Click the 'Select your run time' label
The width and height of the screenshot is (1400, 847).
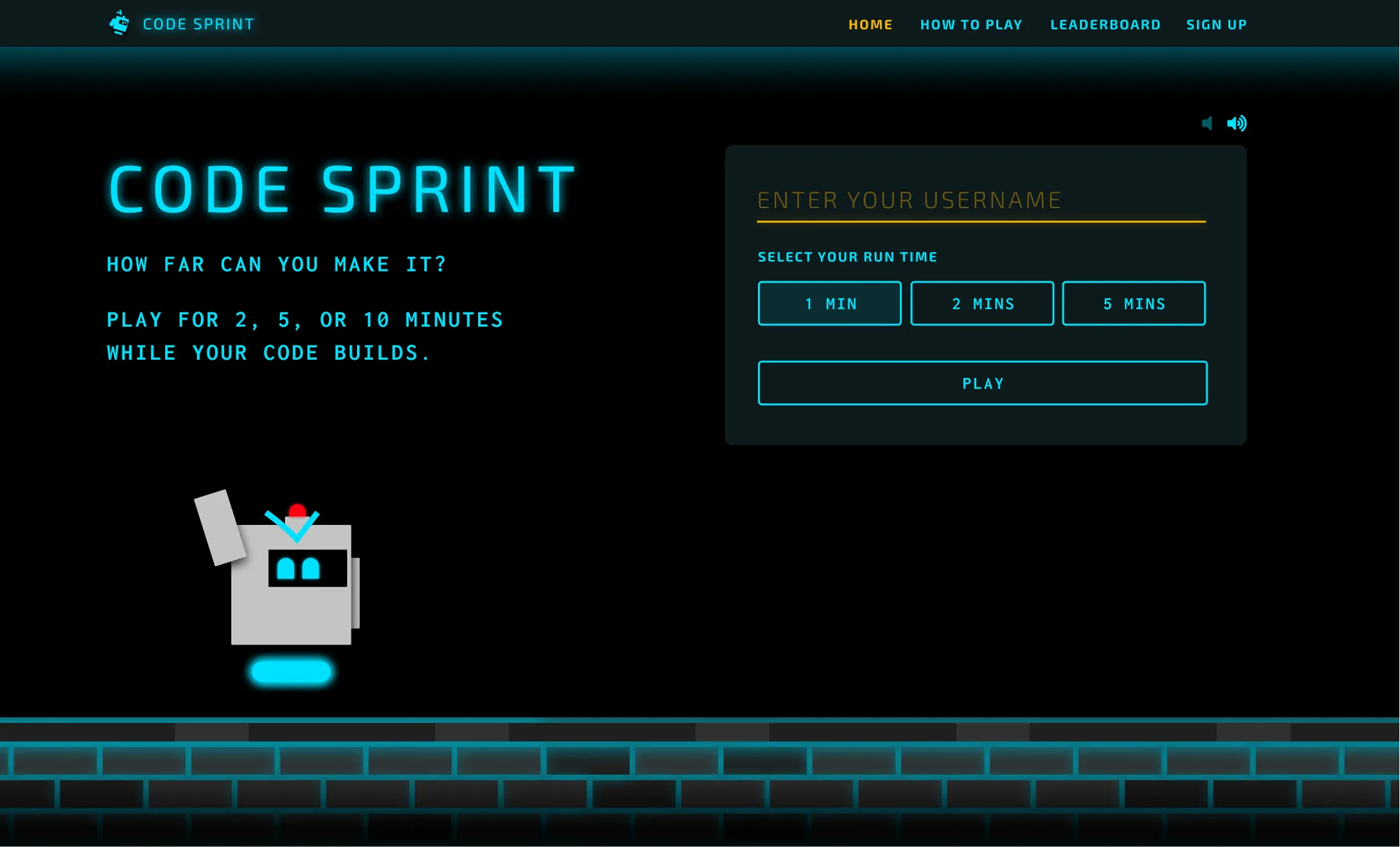coord(847,257)
